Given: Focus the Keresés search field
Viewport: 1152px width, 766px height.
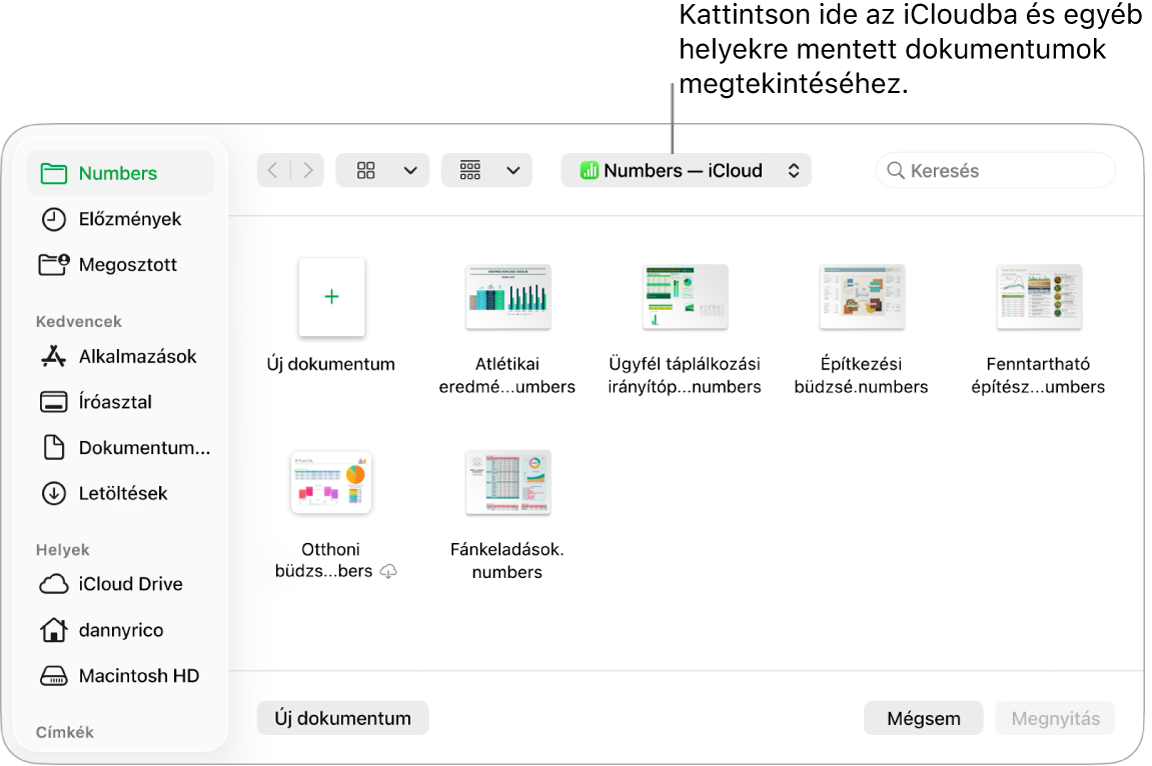Looking at the screenshot, I should (996, 170).
